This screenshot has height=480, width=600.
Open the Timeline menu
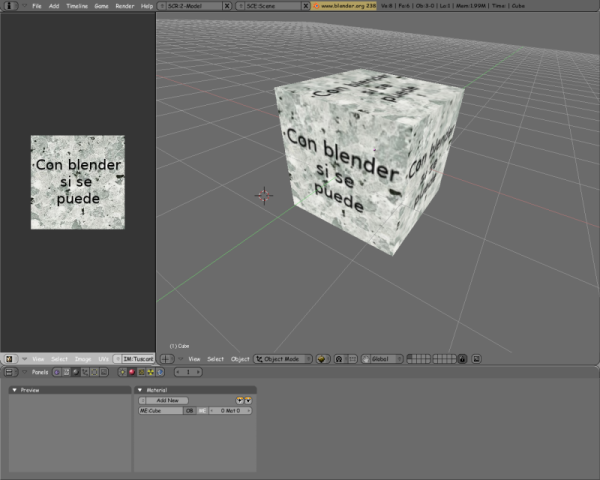coord(77,6)
